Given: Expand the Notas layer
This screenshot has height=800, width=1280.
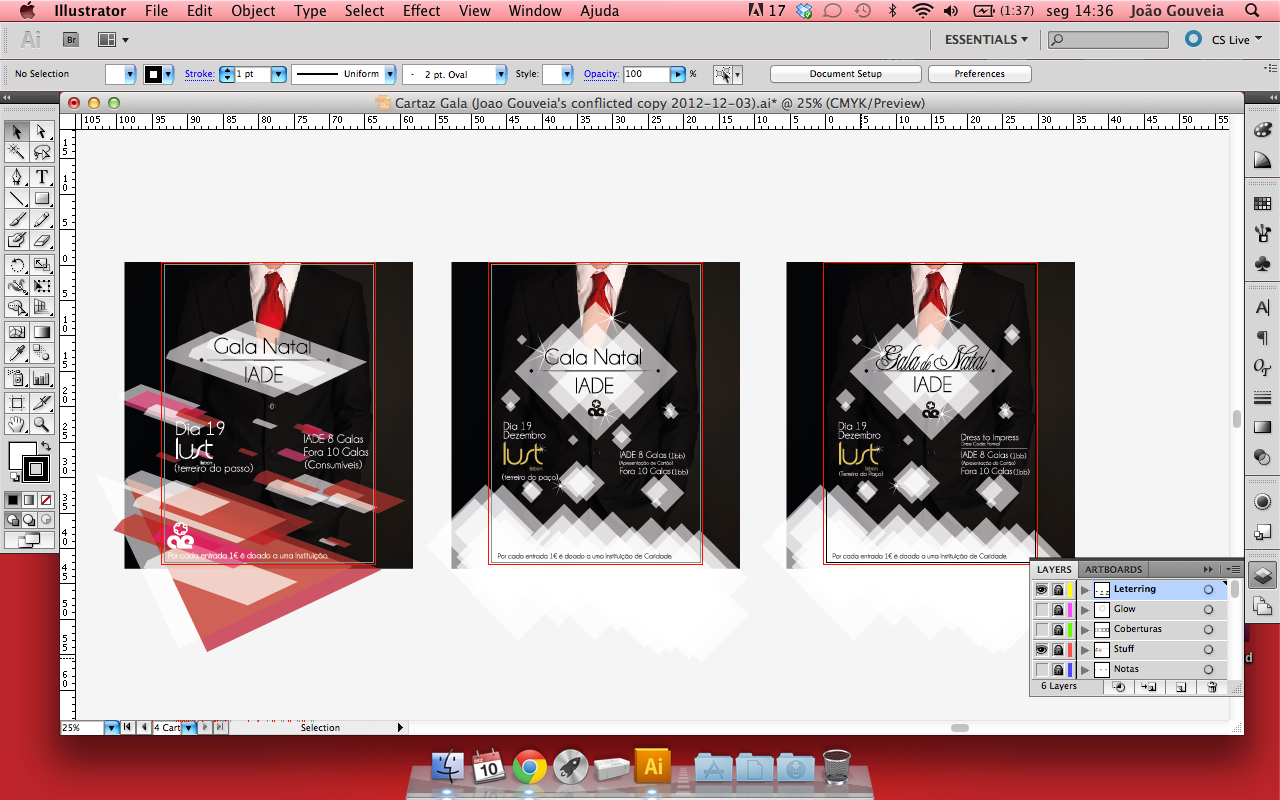Looking at the screenshot, I should pyautogui.click(x=1085, y=670).
